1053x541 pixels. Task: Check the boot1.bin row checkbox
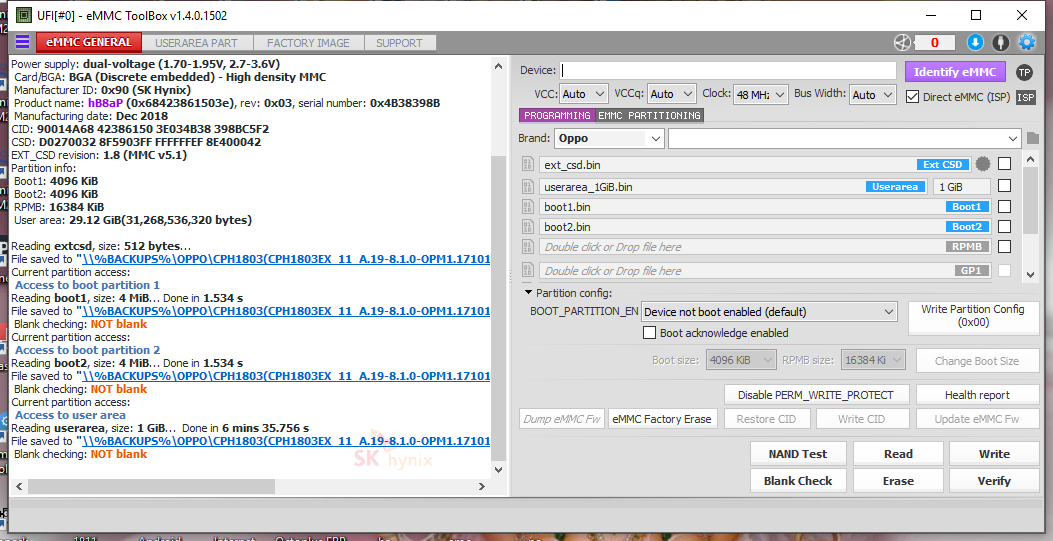pos(1004,206)
